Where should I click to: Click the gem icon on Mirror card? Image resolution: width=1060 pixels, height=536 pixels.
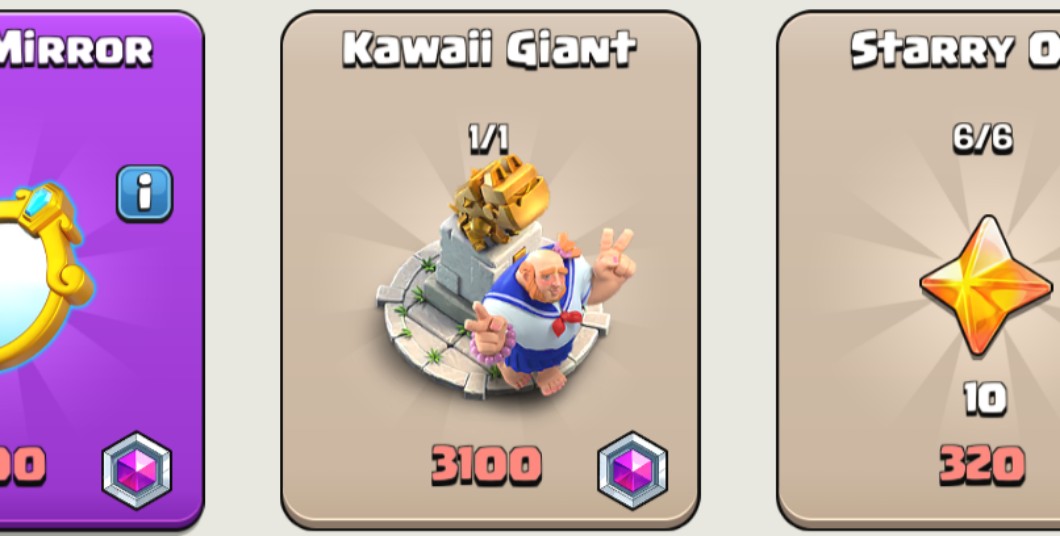tap(137, 470)
